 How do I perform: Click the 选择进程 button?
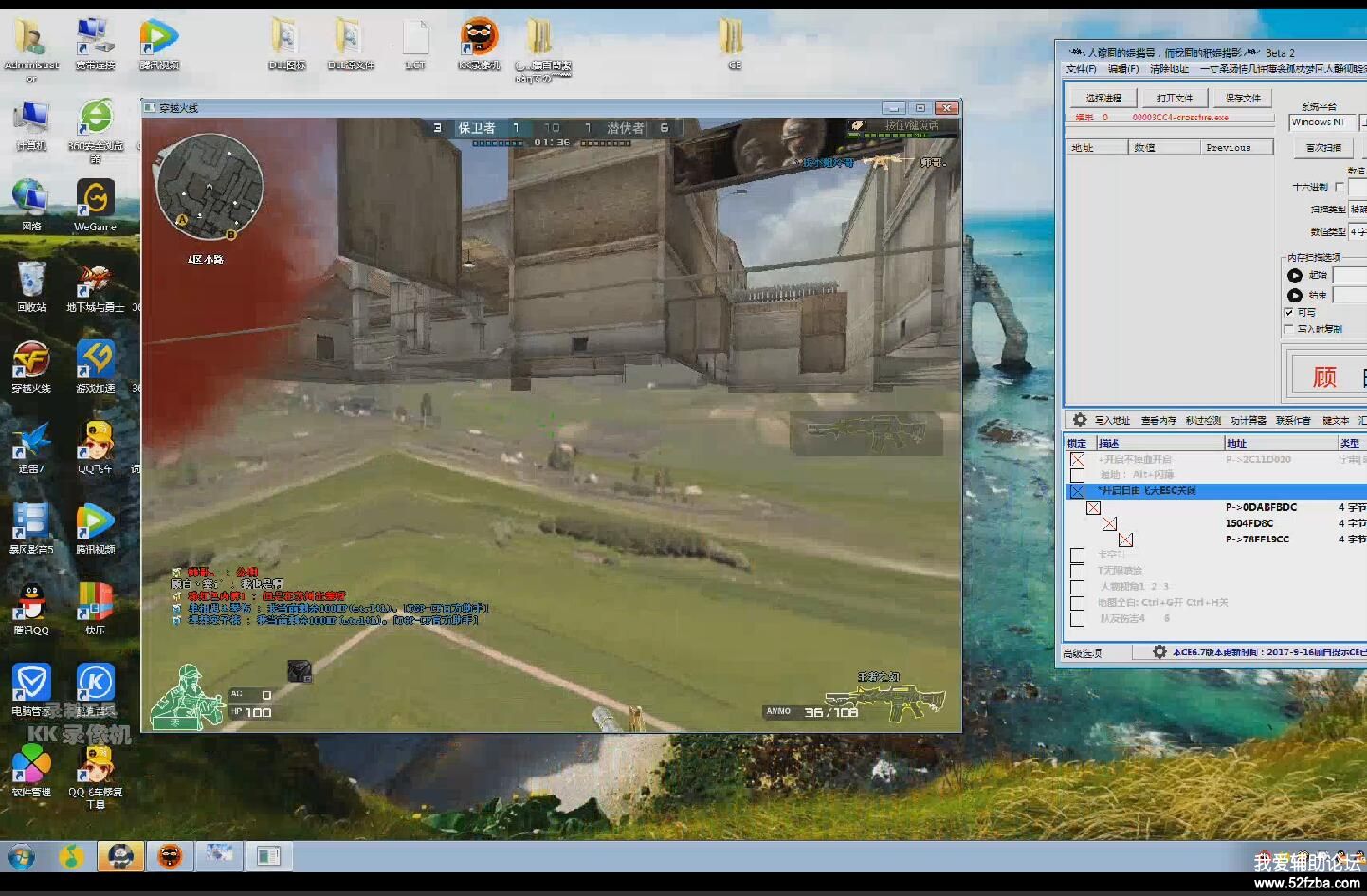(x=1103, y=98)
